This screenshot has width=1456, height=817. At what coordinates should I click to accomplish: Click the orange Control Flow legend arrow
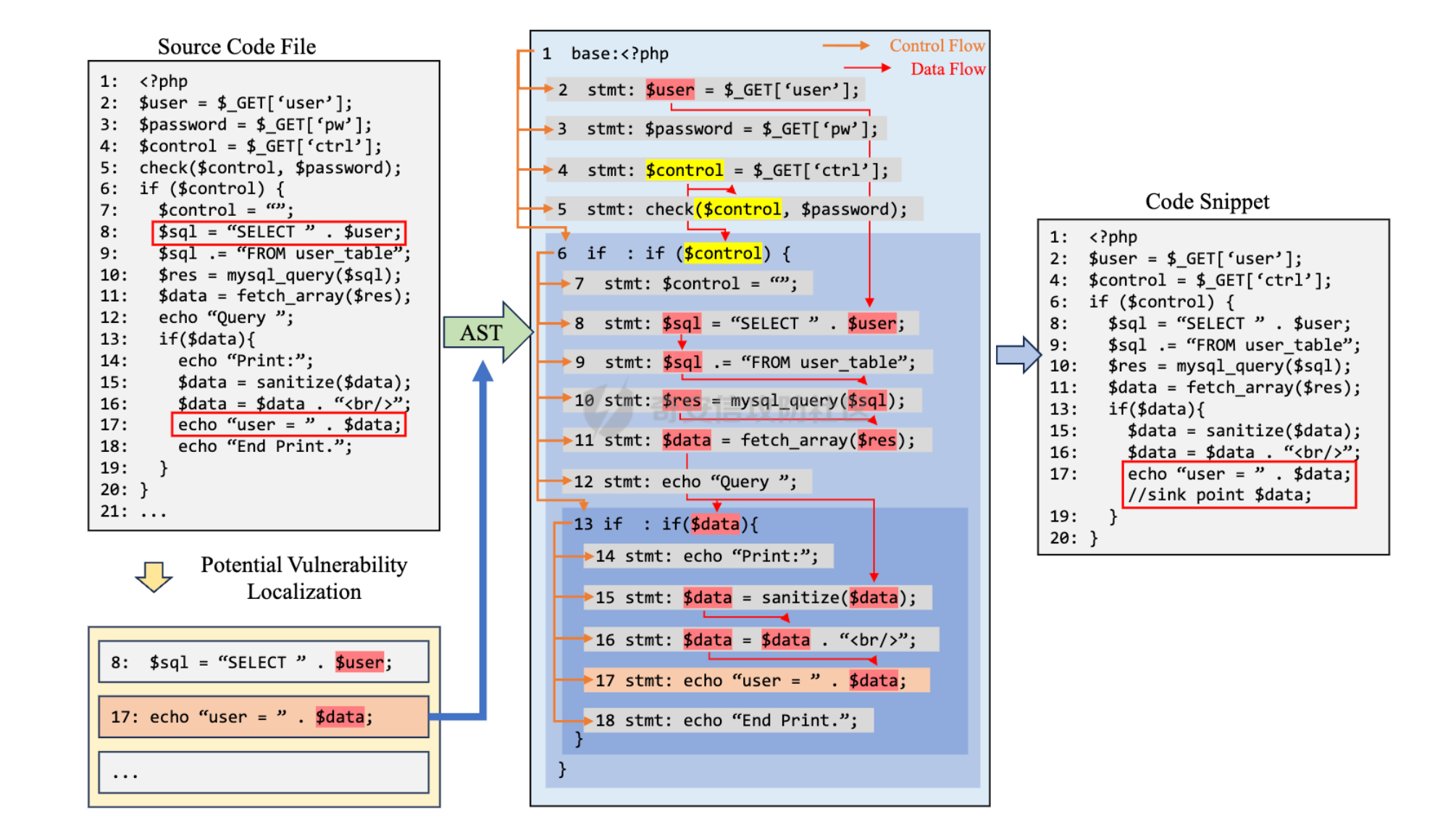click(845, 46)
